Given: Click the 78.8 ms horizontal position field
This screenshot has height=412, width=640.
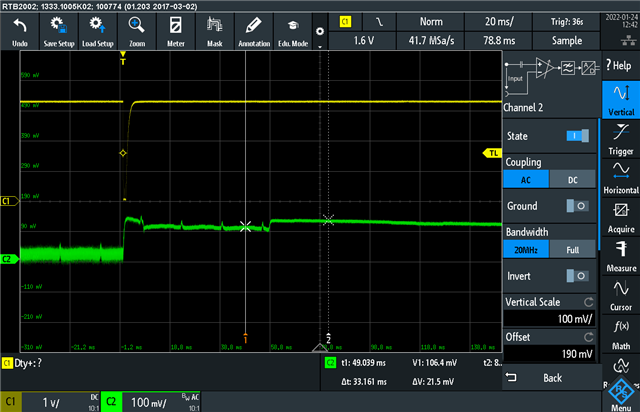Looking at the screenshot, I should coord(499,40).
